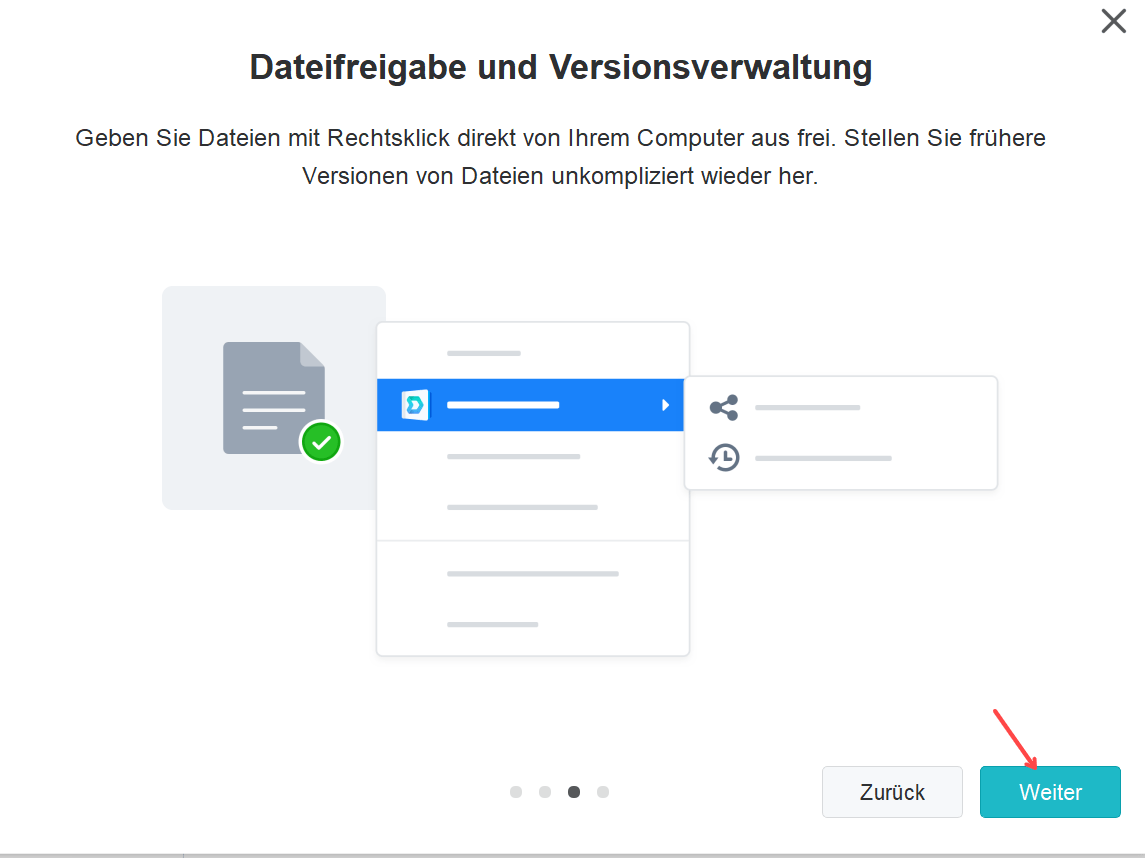Click the active third pagination dot

click(574, 792)
